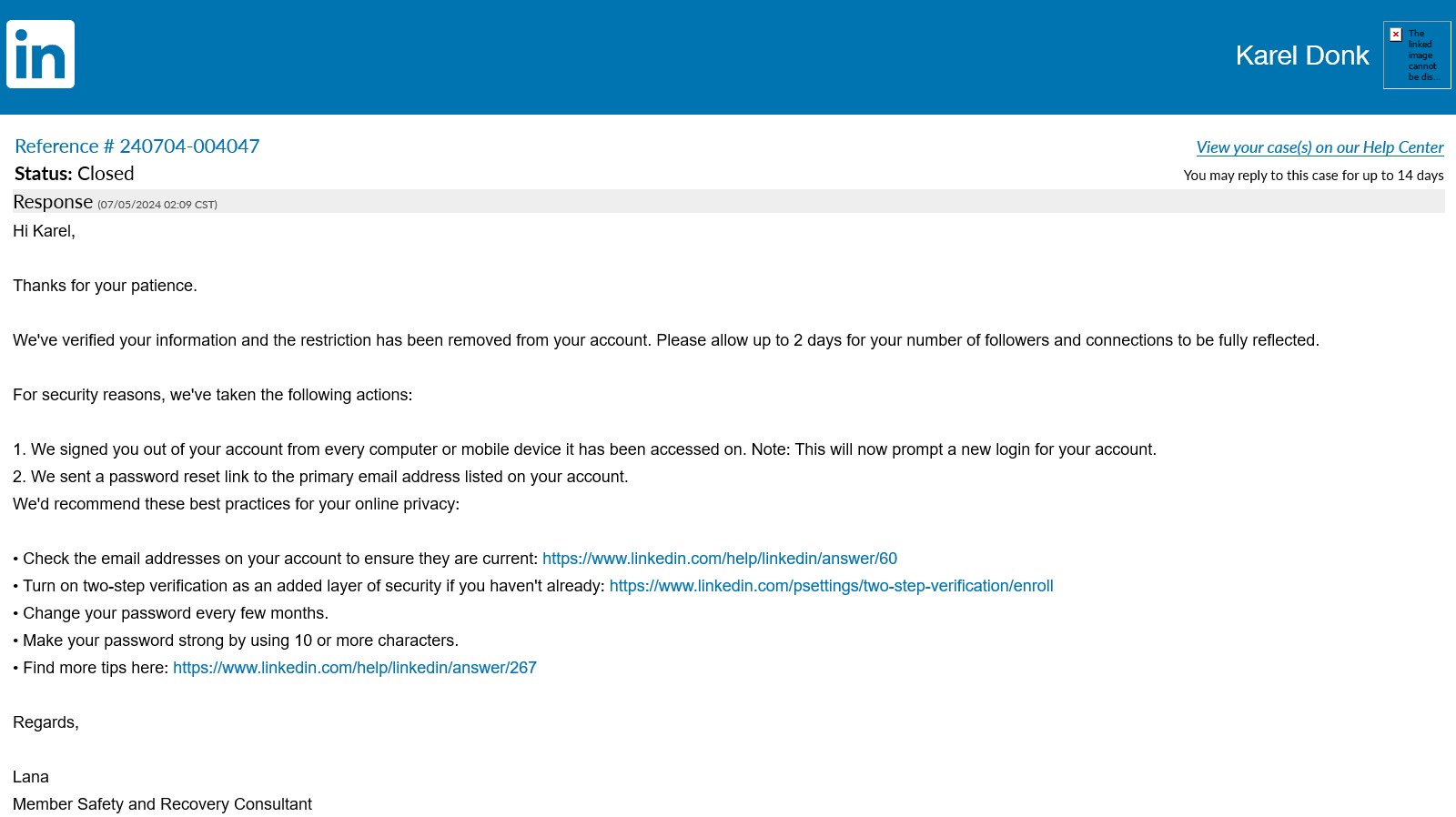The width and height of the screenshot is (1456, 817).
Task: Click the reply for up to 14 days notice
Action: (1313, 176)
